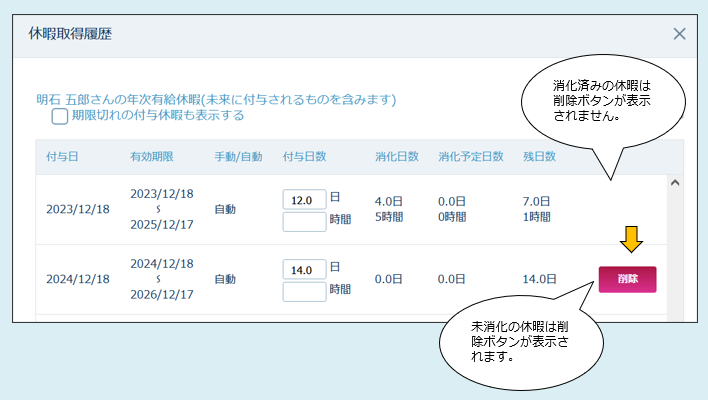Viewport: 708px width, 400px height.
Task: Click the 付与日 column header
Action: [x=62, y=157]
